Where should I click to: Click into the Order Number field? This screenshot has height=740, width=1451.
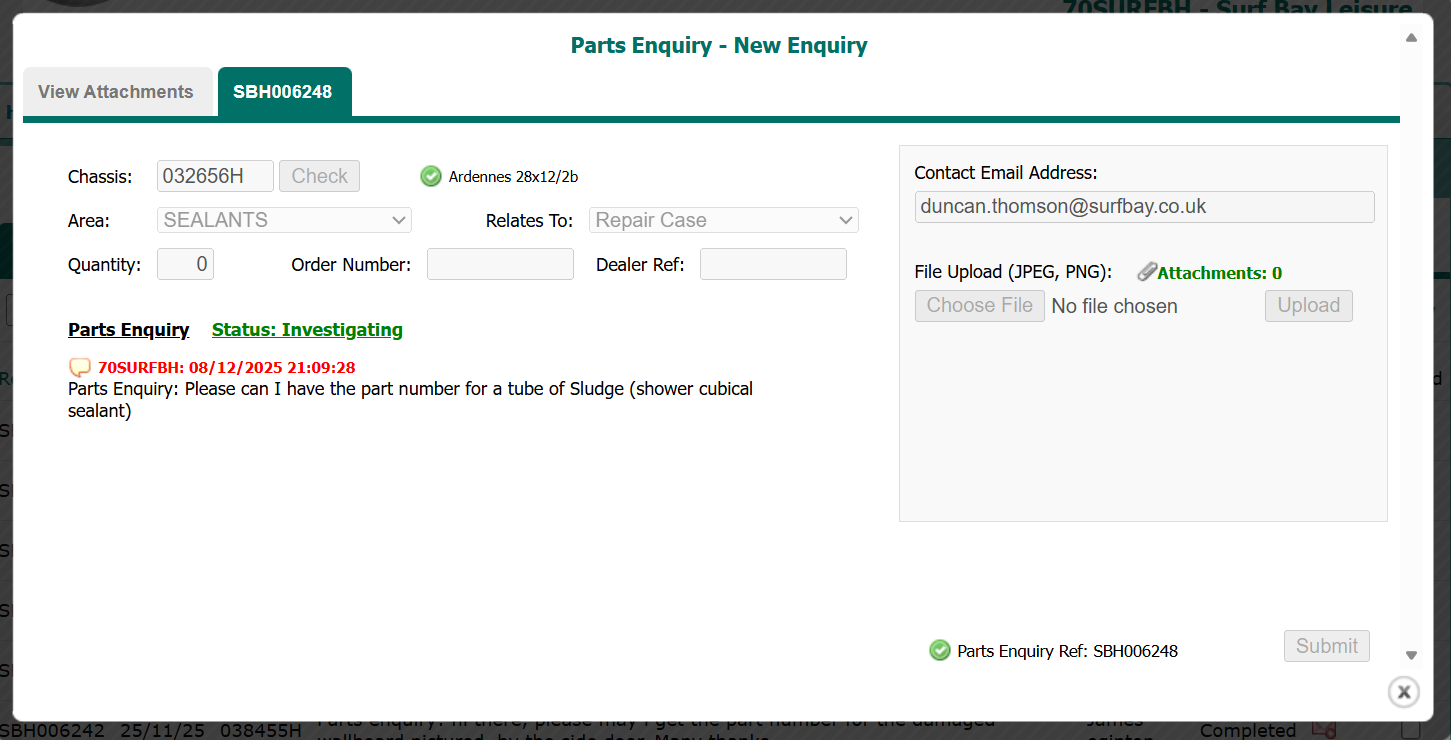click(x=500, y=264)
